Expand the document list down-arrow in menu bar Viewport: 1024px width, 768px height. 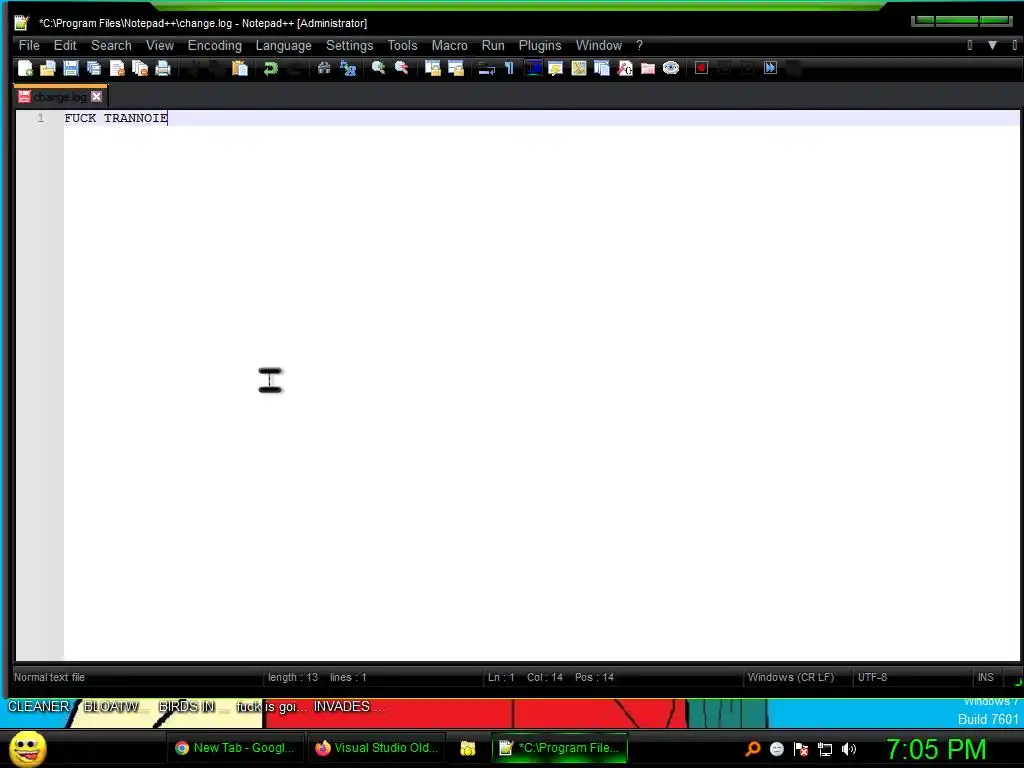992,45
